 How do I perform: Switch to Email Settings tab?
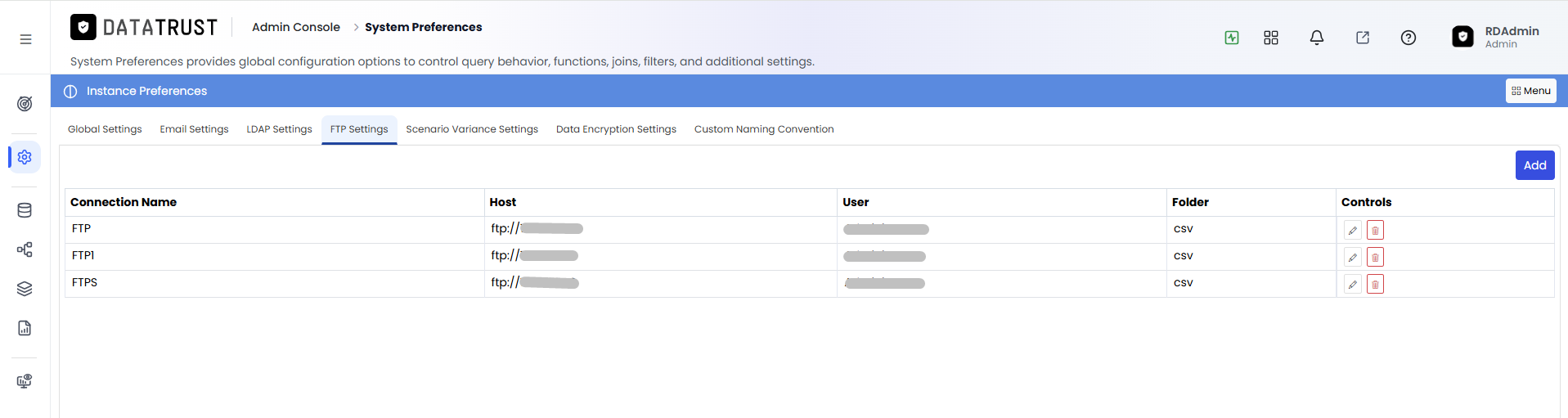[194, 129]
